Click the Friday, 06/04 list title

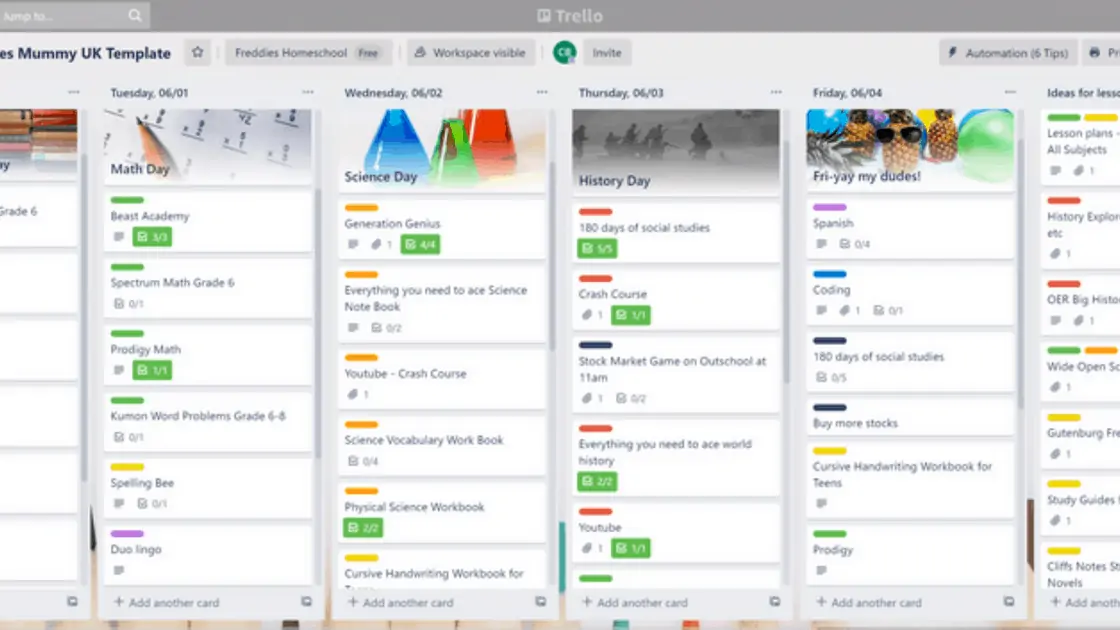point(847,93)
